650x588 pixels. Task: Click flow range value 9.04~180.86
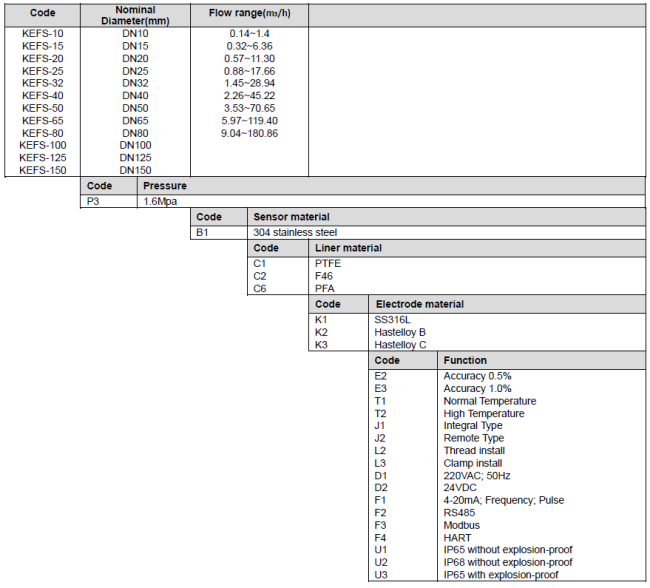pyautogui.click(x=251, y=133)
